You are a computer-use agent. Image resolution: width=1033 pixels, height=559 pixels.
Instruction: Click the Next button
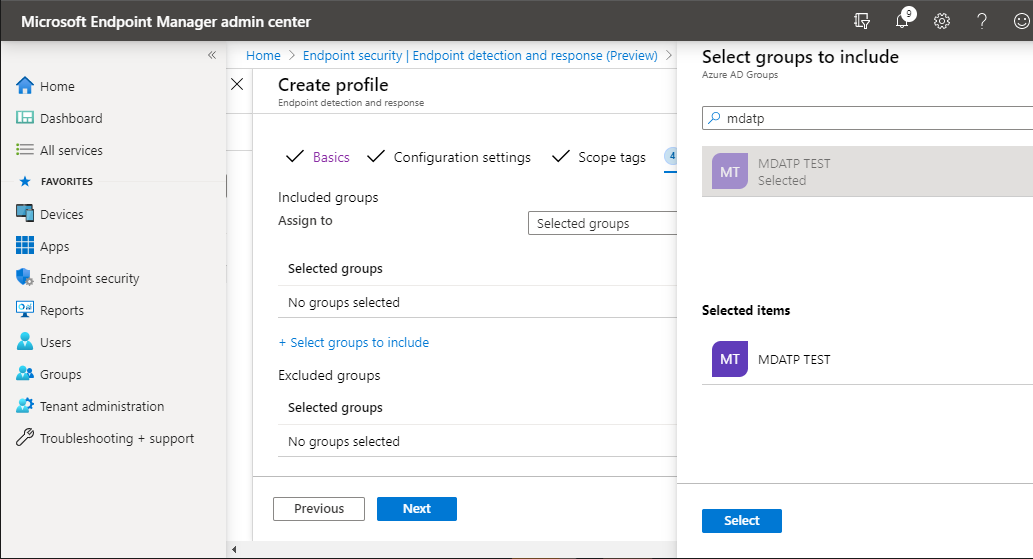tap(417, 509)
